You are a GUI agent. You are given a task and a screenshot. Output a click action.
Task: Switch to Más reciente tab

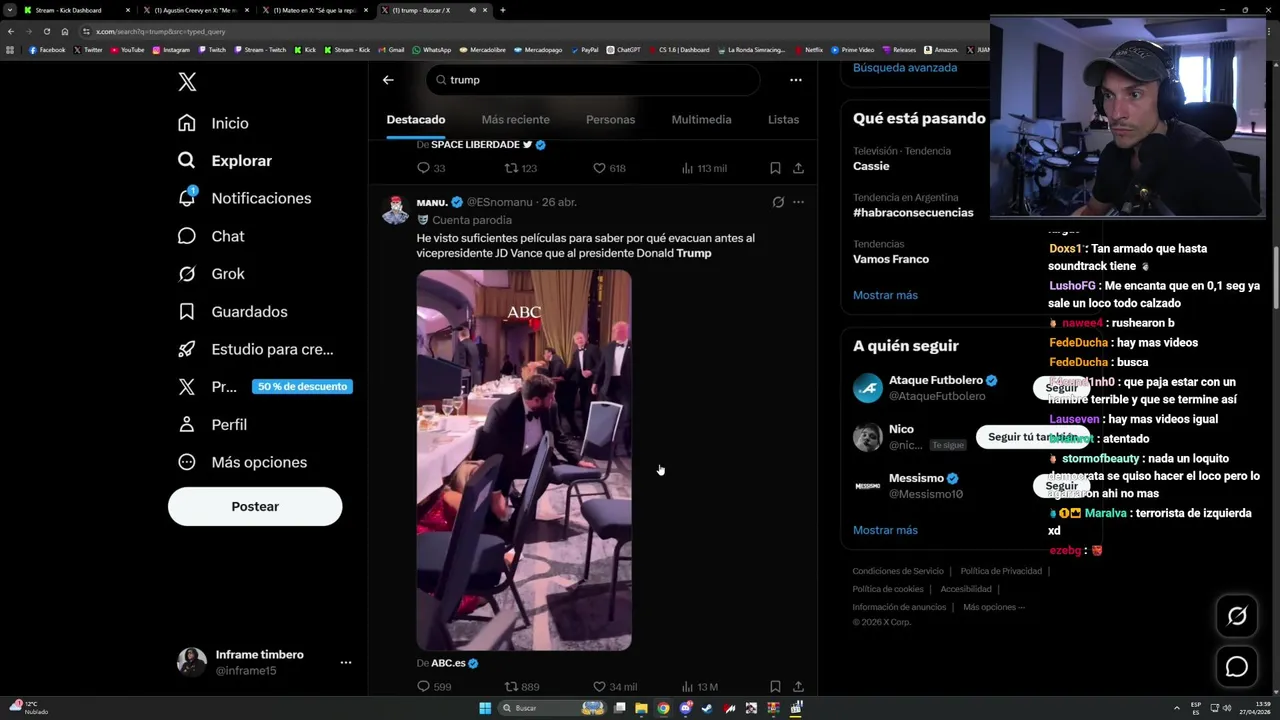click(515, 120)
